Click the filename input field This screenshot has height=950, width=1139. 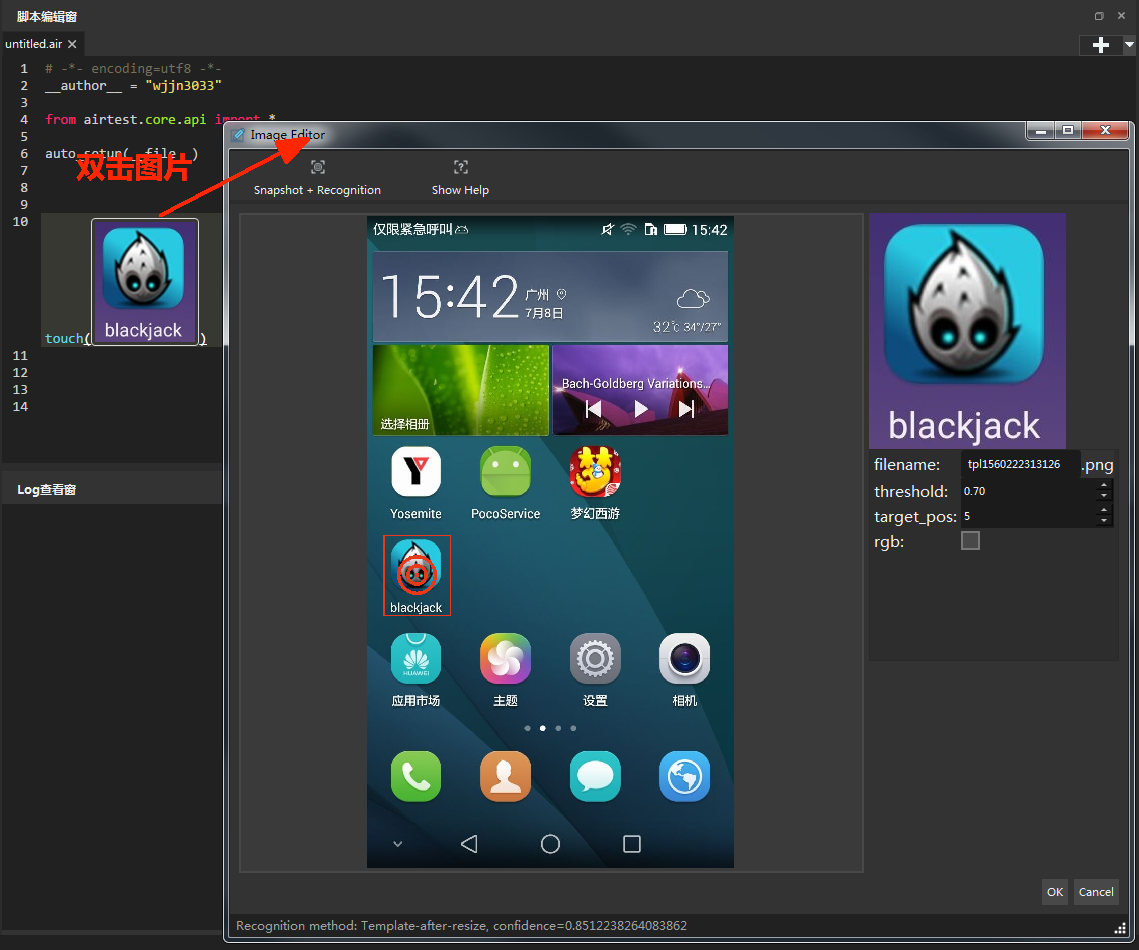pyautogui.click(x=1019, y=464)
